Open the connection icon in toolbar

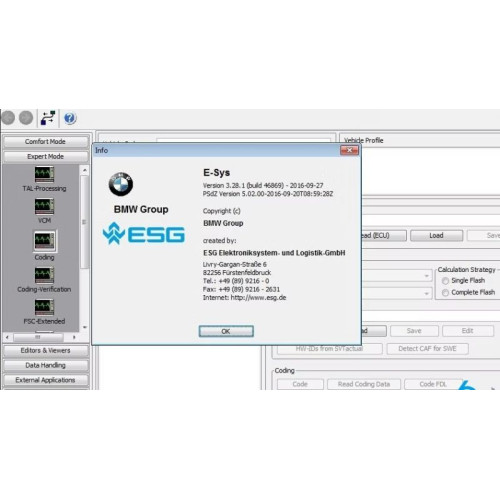click(x=48, y=118)
